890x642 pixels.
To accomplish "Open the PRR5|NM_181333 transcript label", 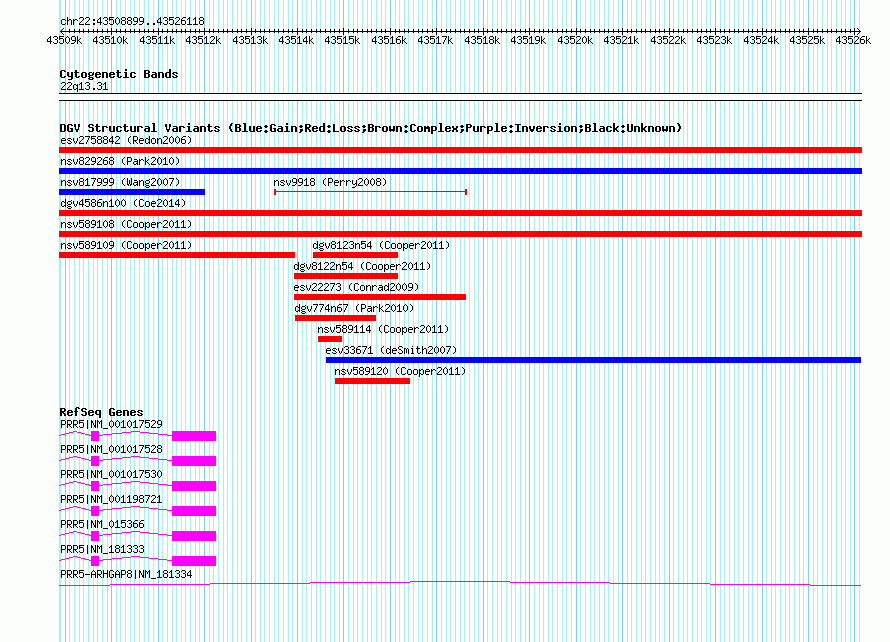I will (x=102, y=549).
